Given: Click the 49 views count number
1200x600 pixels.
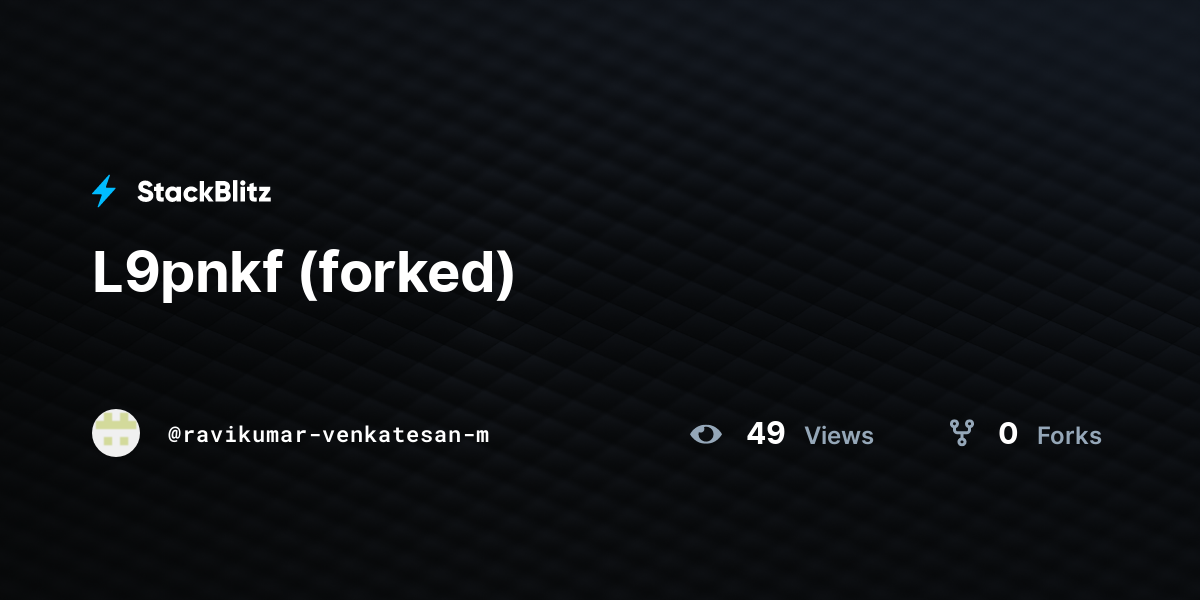Looking at the screenshot, I should (x=766, y=434).
